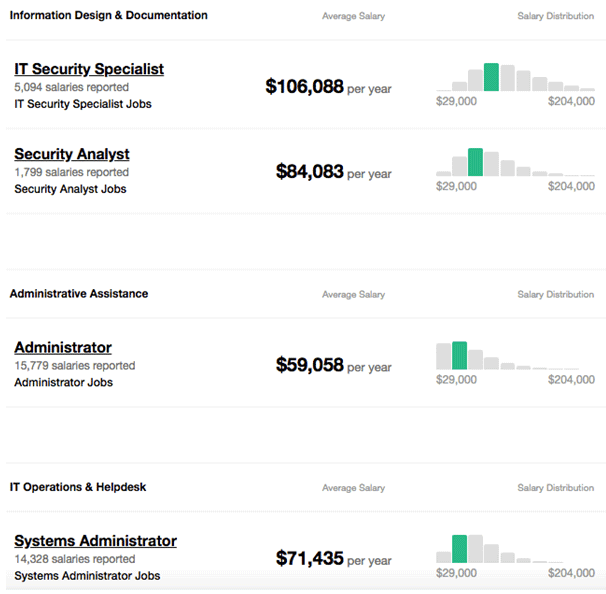
Task: Open the Administrator title link
Action: (63, 347)
